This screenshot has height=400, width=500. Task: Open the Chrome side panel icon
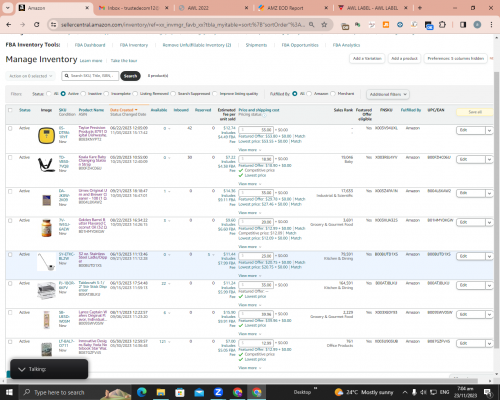pos(463,25)
